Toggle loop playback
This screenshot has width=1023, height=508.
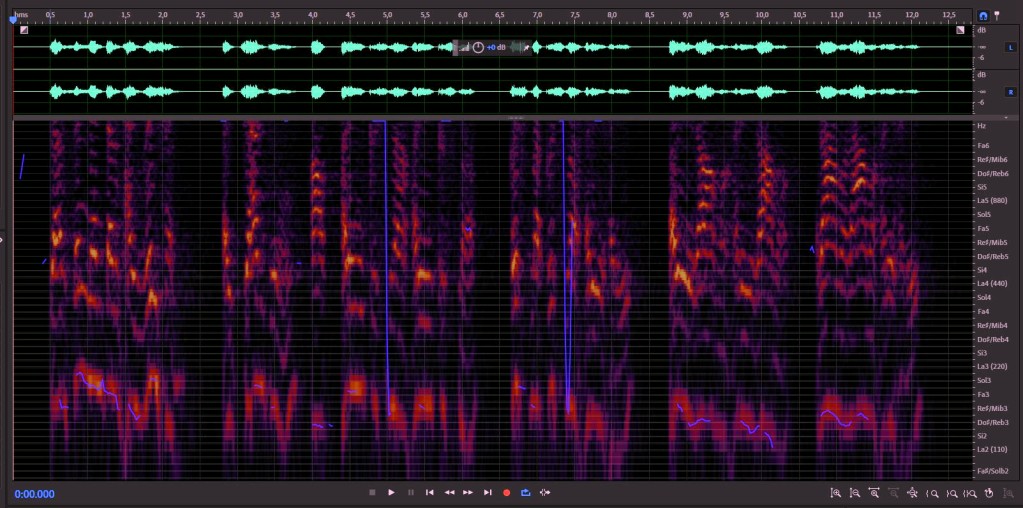526,492
